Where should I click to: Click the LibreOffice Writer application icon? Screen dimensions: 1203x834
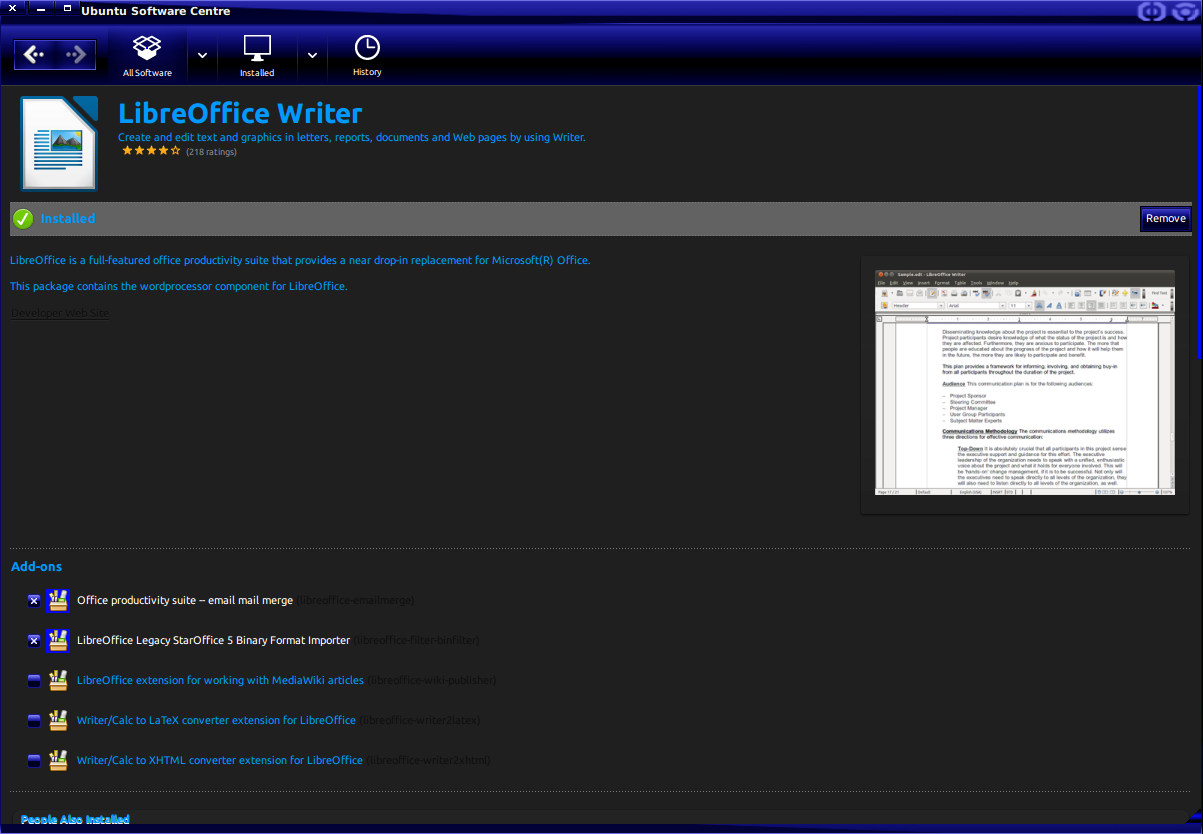59,143
